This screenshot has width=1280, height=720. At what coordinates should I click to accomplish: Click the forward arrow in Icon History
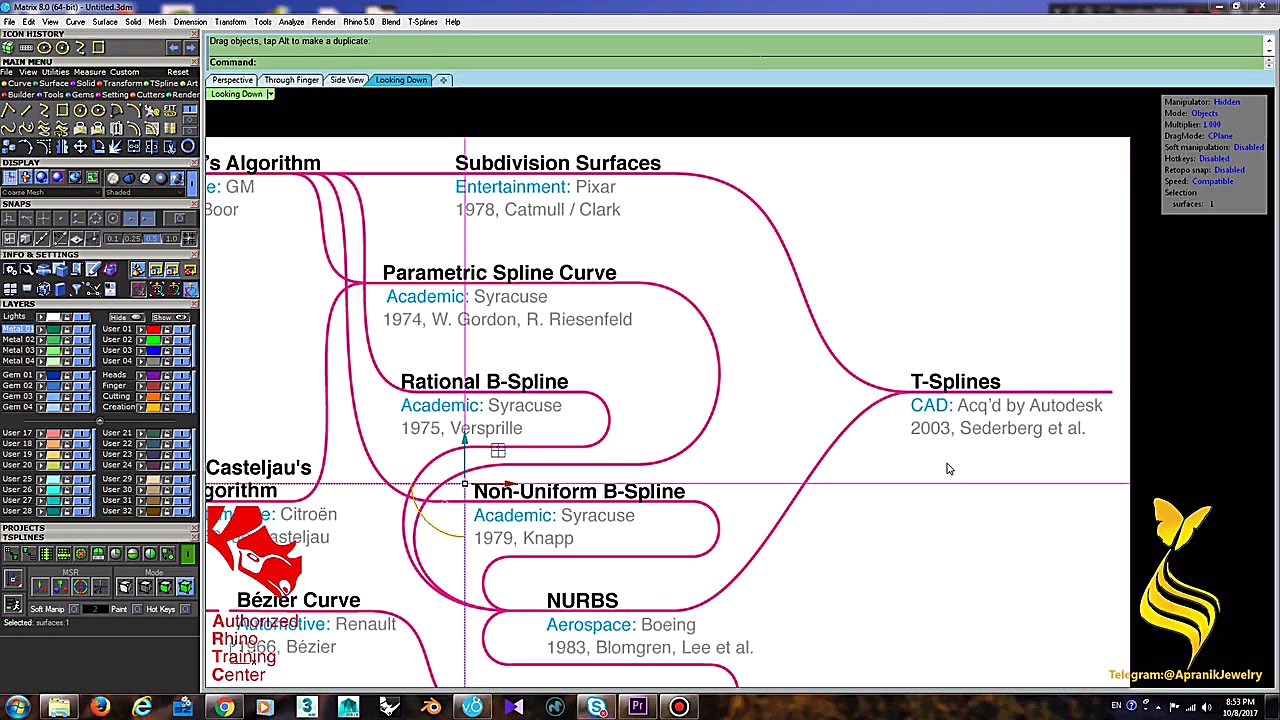coord(191,47)
